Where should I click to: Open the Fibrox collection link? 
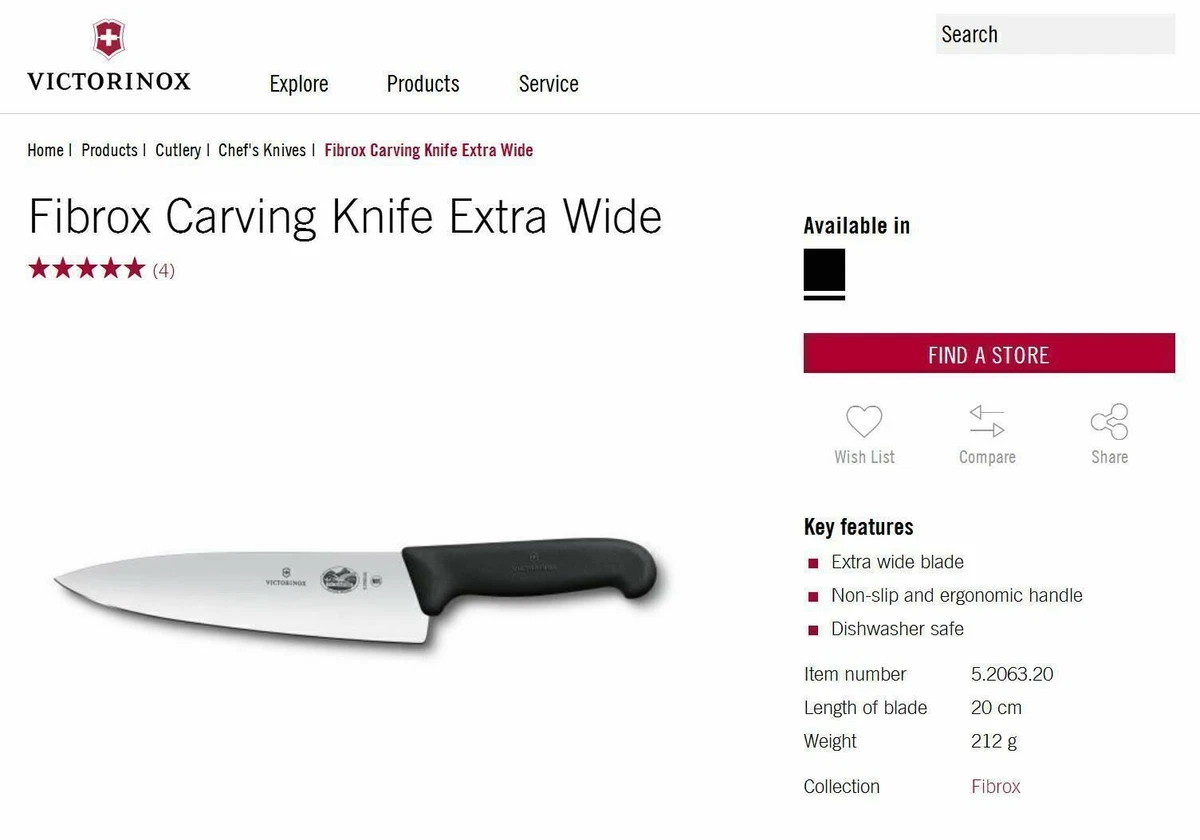pyautogui.click(x=996, y=787)
